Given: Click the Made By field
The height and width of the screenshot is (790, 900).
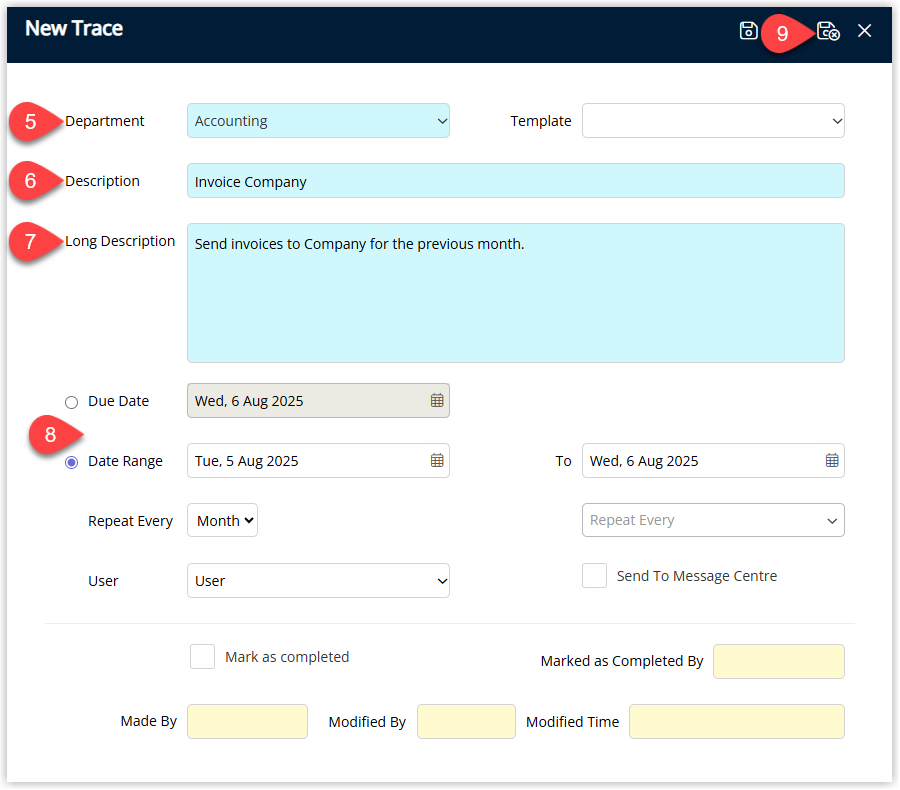Looking at the screenshot, I should 247,722.
